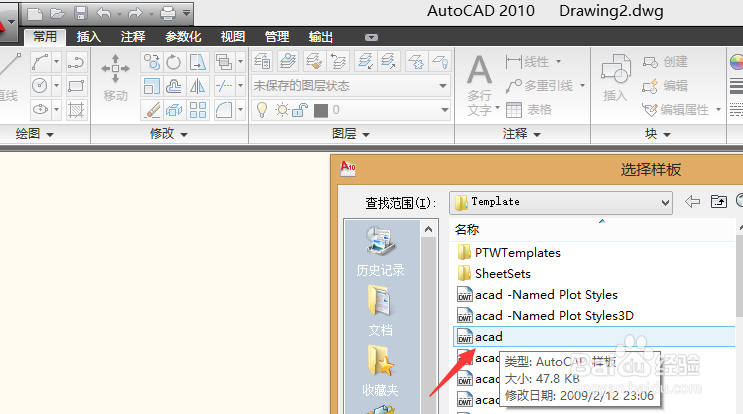The image size is (743, 414).
Task: Toggle layer 0 freeze sun icon
Action: point(282,110)
